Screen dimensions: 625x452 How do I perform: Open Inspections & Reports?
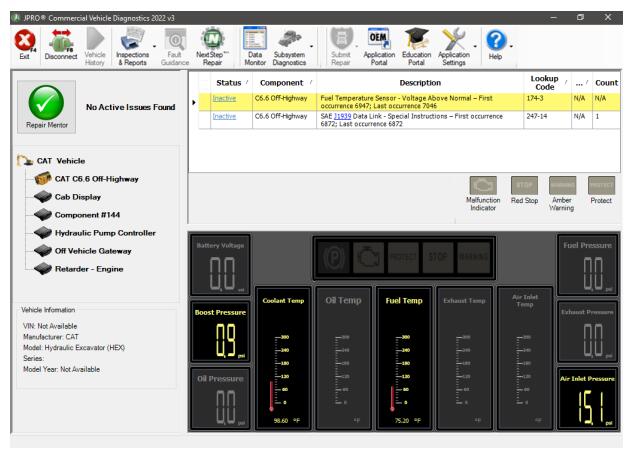tap(133, 47)
